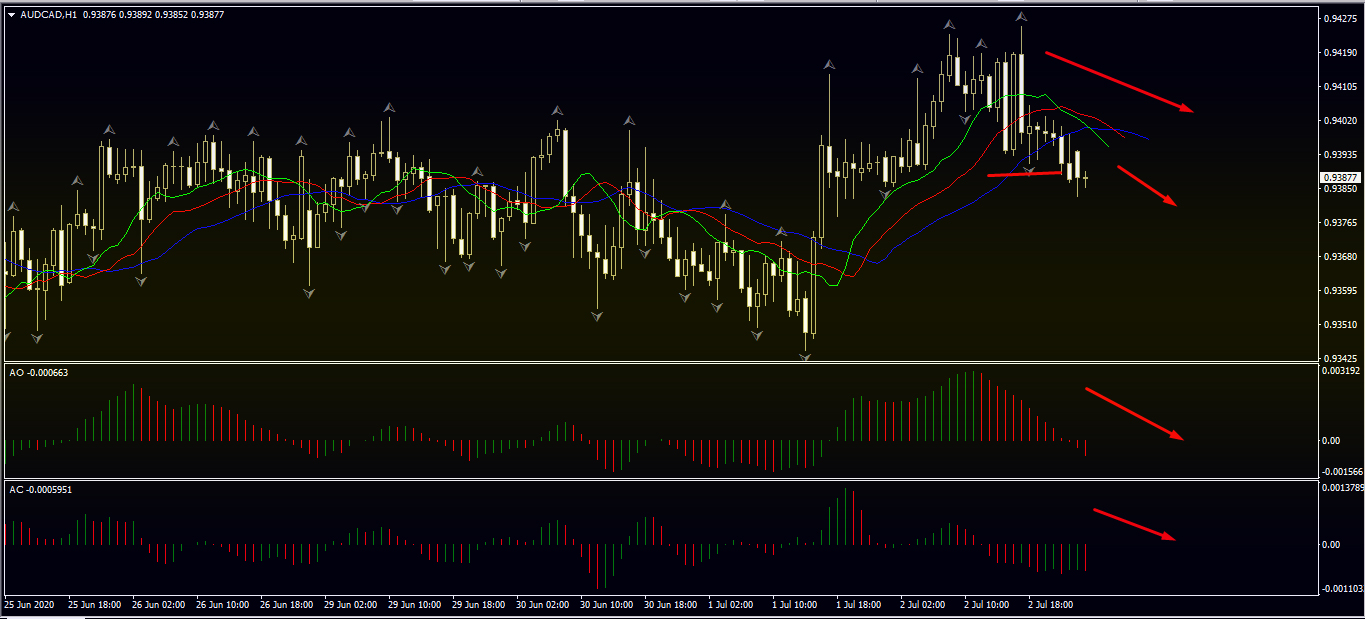Click the 0.93425 price scale value
This screenshot has height=619, width=1365.
point(1337,358)
